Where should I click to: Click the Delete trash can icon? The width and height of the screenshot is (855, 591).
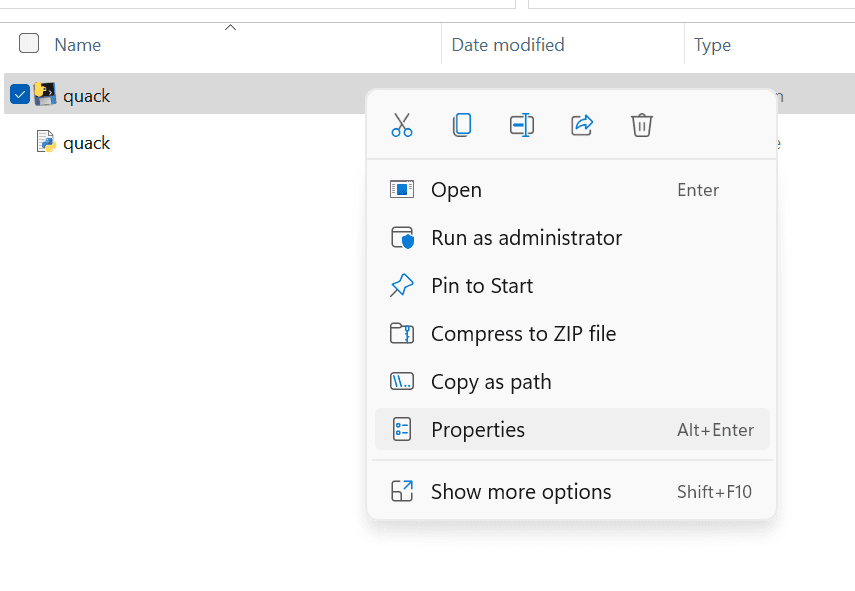(x=642, y=125)
